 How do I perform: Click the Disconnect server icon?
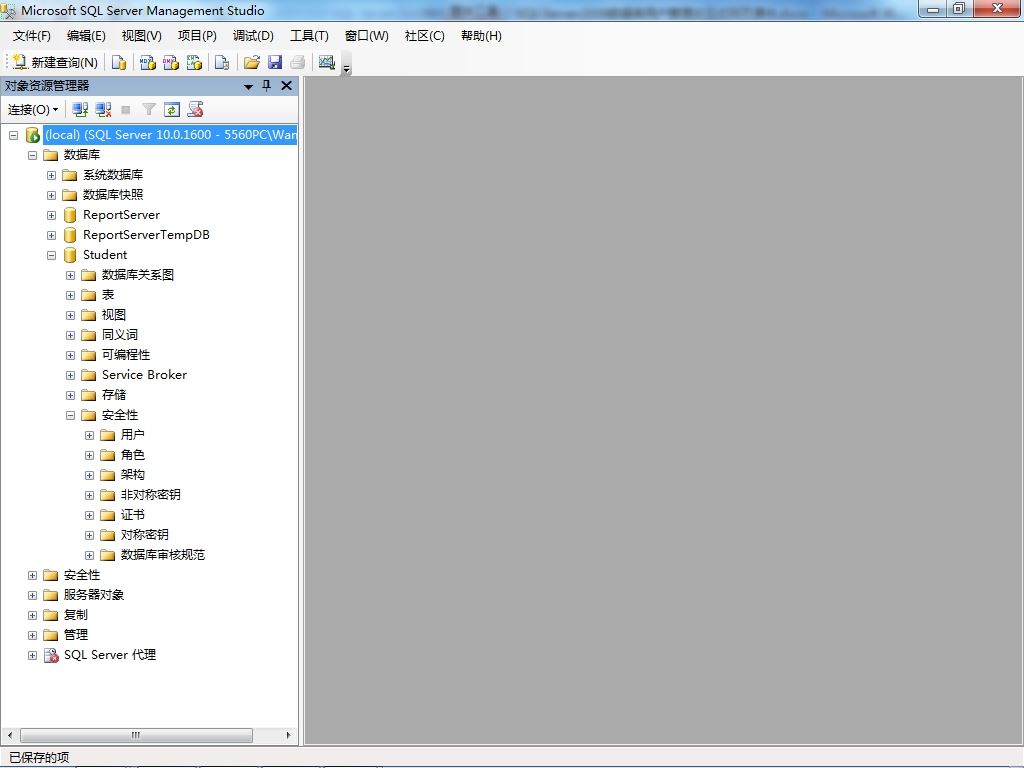(103, 110)
